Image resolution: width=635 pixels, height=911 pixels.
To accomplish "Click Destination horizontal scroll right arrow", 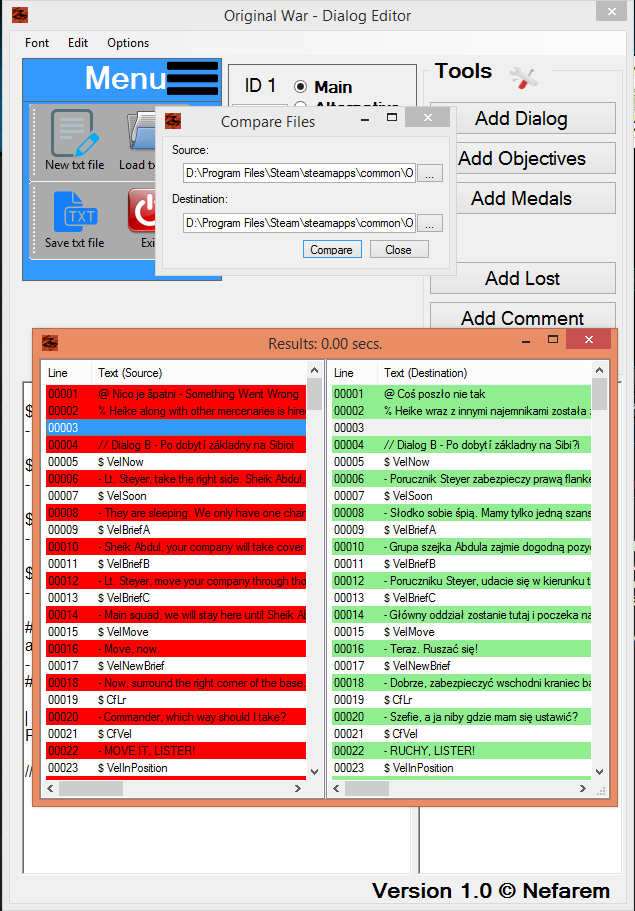I will (583, 788).
